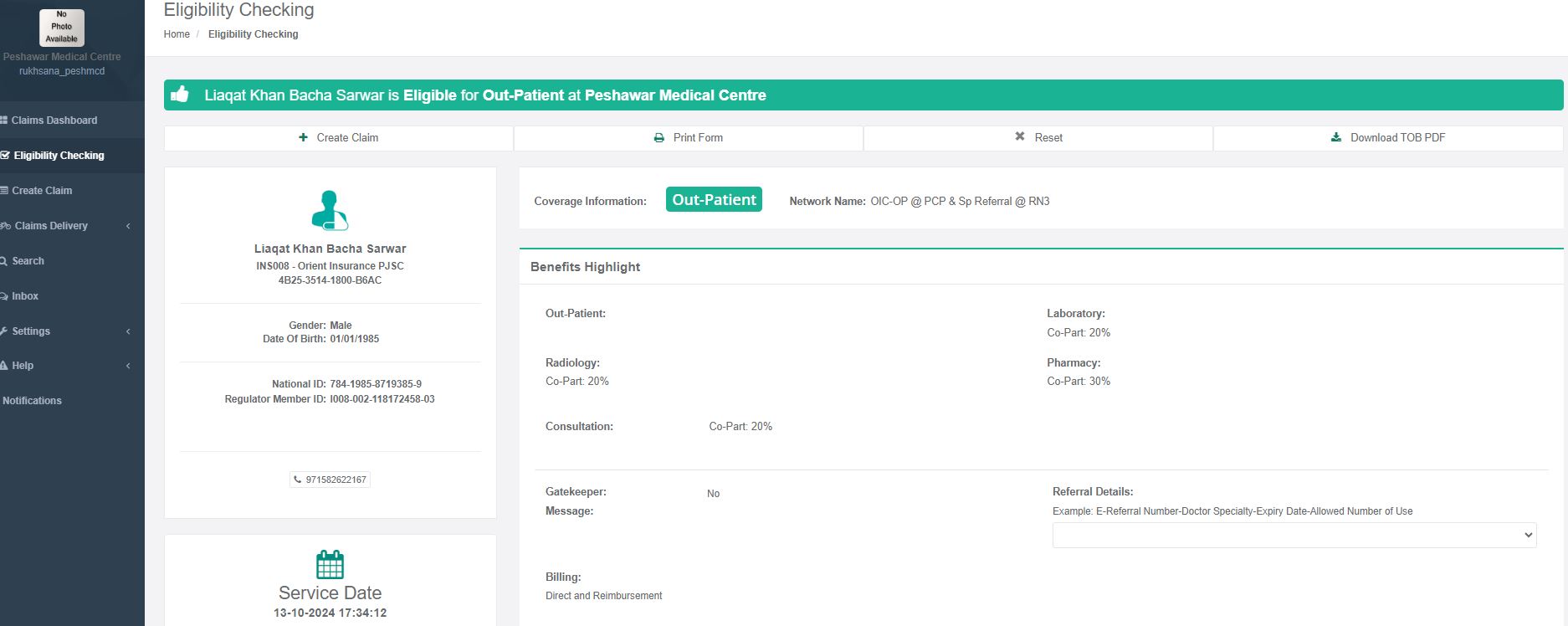Click the patient phone number button
The height and width of the screenshot is (626, 1568).
click(x=331, y=480)
